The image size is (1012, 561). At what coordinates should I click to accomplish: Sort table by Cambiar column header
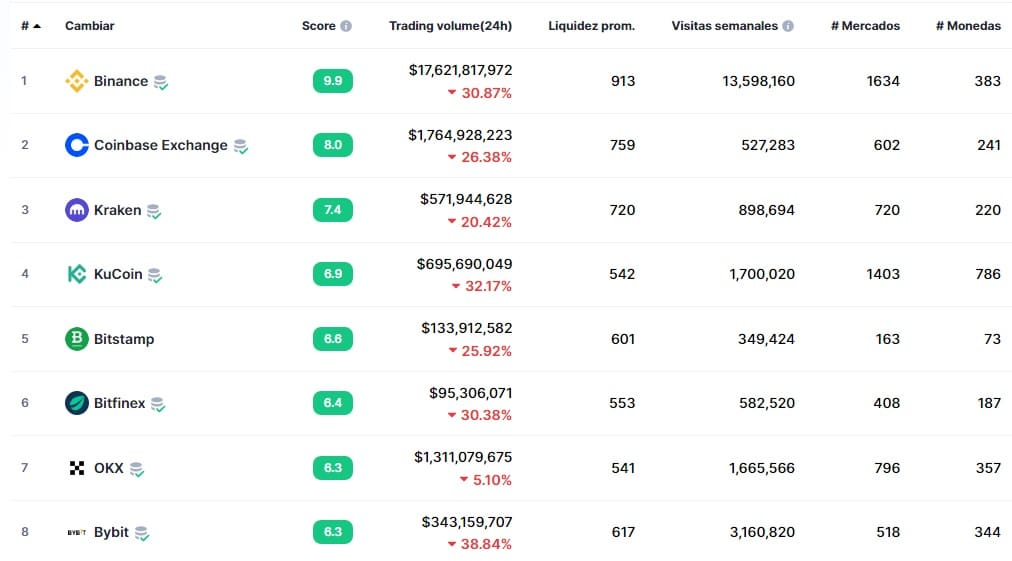pyautogui.click(x=90, y=26)
